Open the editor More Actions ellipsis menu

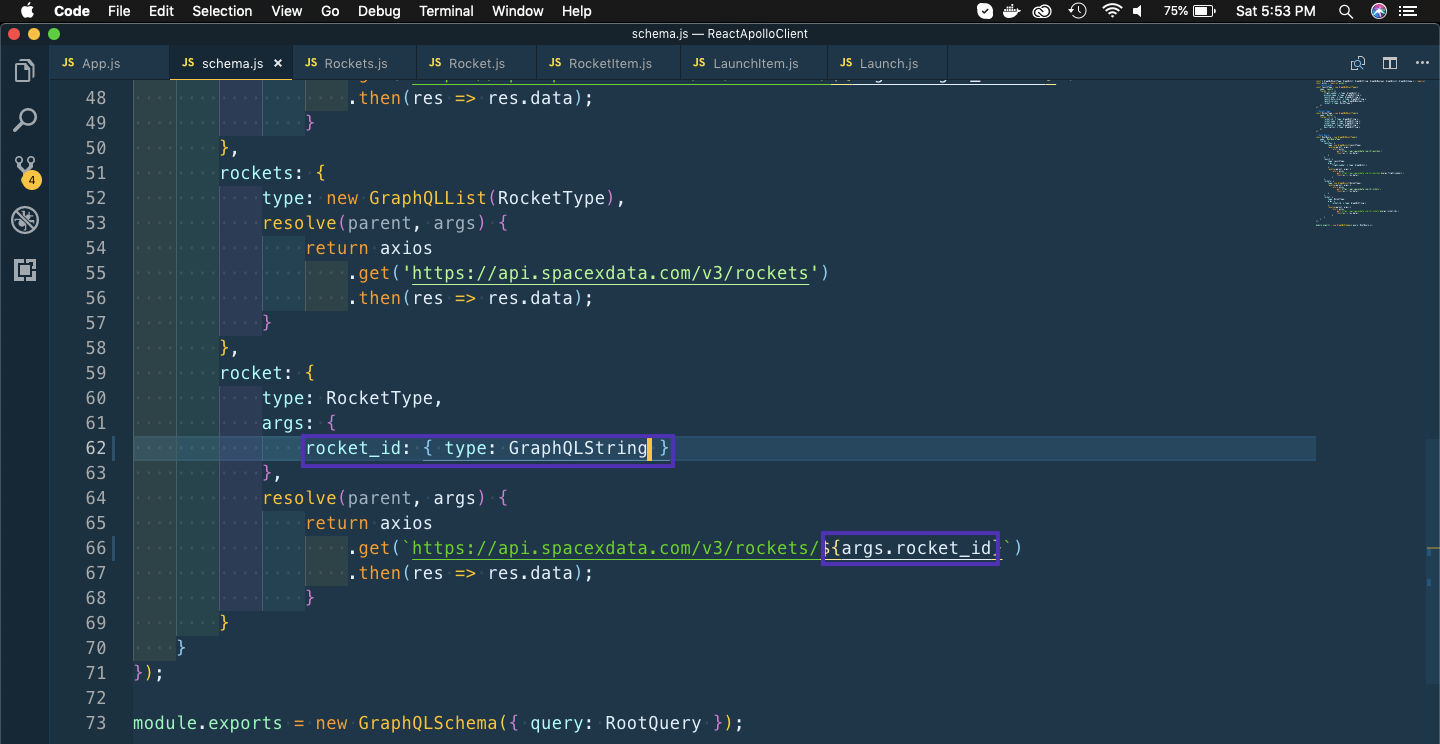pos(1421,63)
